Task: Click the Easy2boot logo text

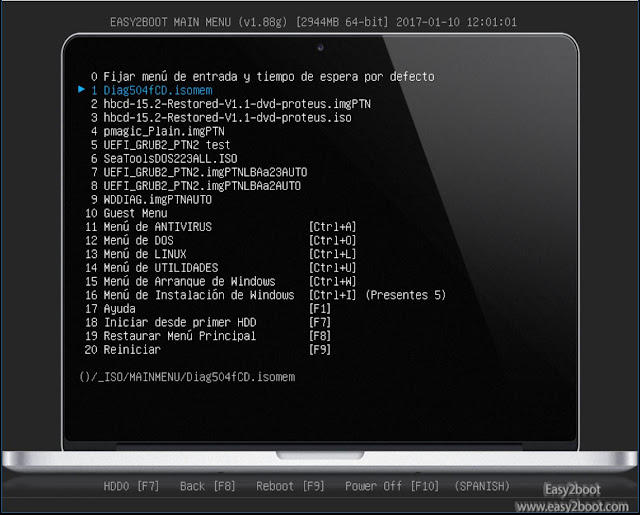Action: pyautogui.click(x=572, y=489)
